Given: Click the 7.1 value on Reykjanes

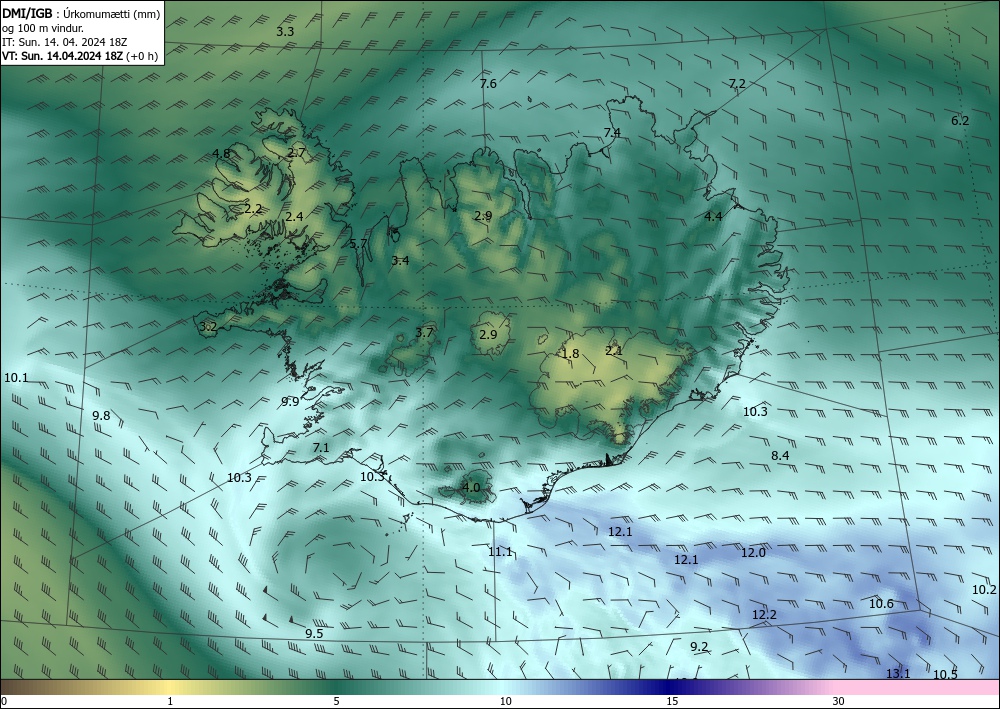Looking at the screenshot, I should [321, 448].
